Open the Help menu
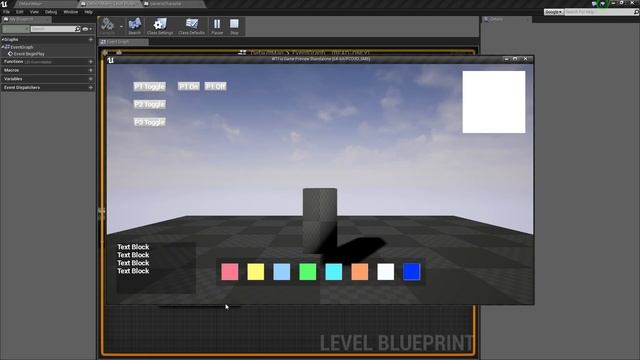The width and height of the screenshot is (640, 360). point(89,12)
